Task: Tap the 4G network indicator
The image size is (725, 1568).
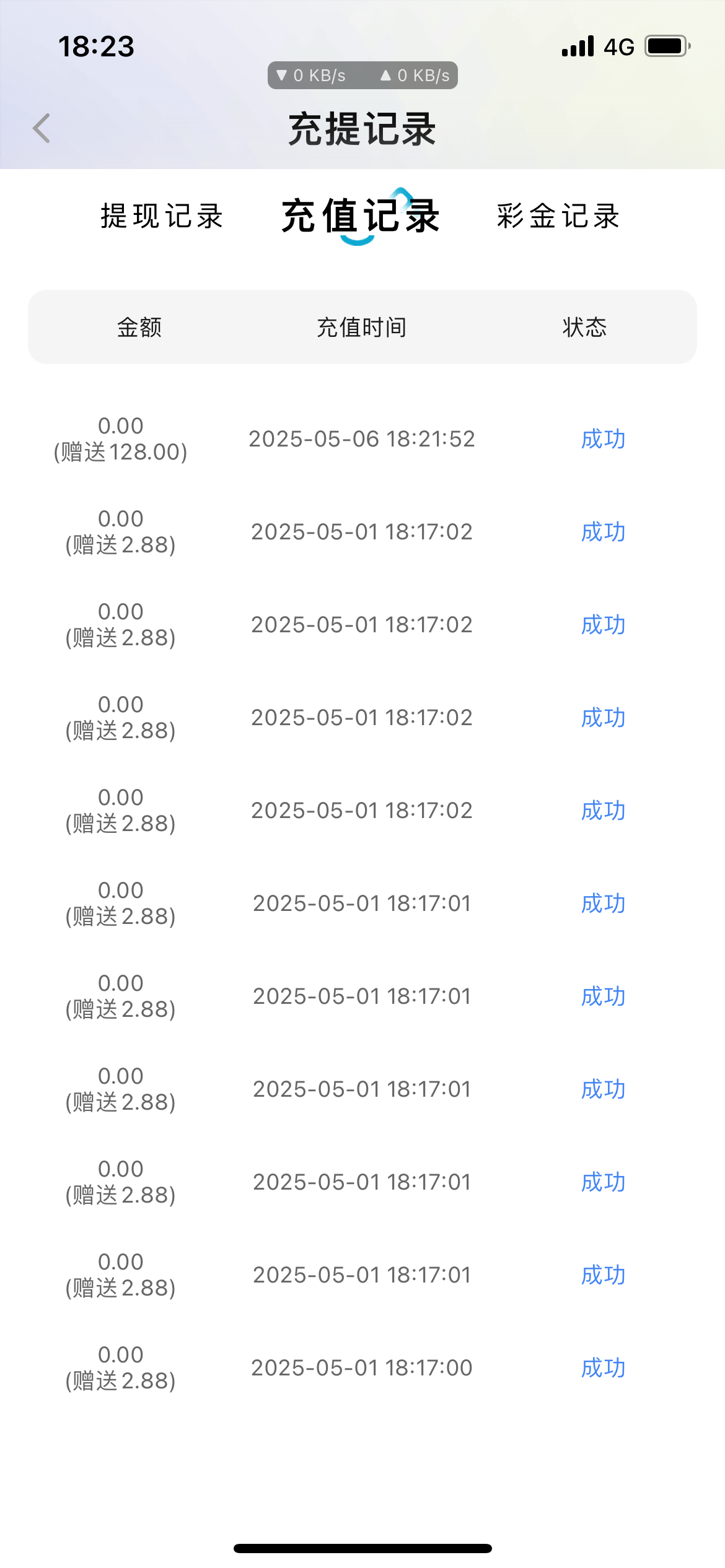Action: point(619,47)
